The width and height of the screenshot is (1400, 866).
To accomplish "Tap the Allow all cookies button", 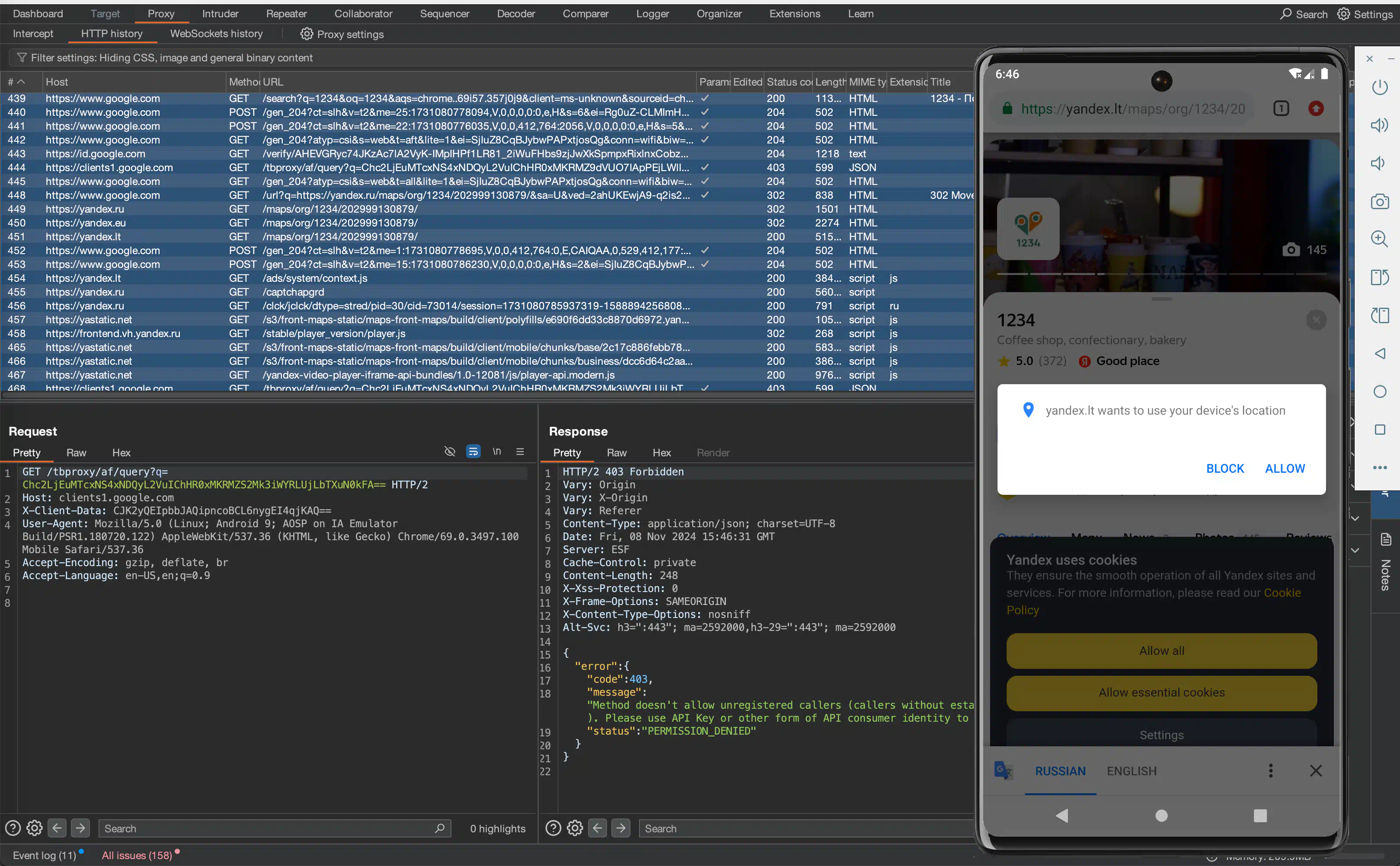I will coord(1162,651).
